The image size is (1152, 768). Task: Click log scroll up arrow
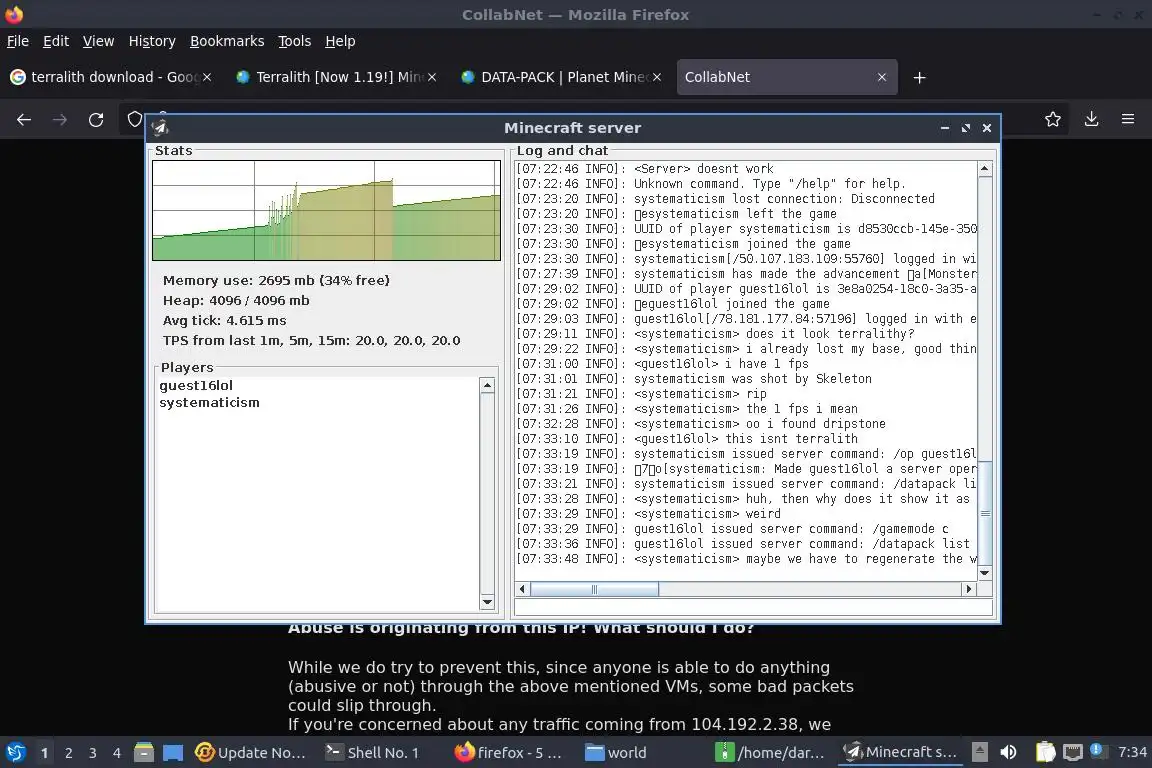985,169
